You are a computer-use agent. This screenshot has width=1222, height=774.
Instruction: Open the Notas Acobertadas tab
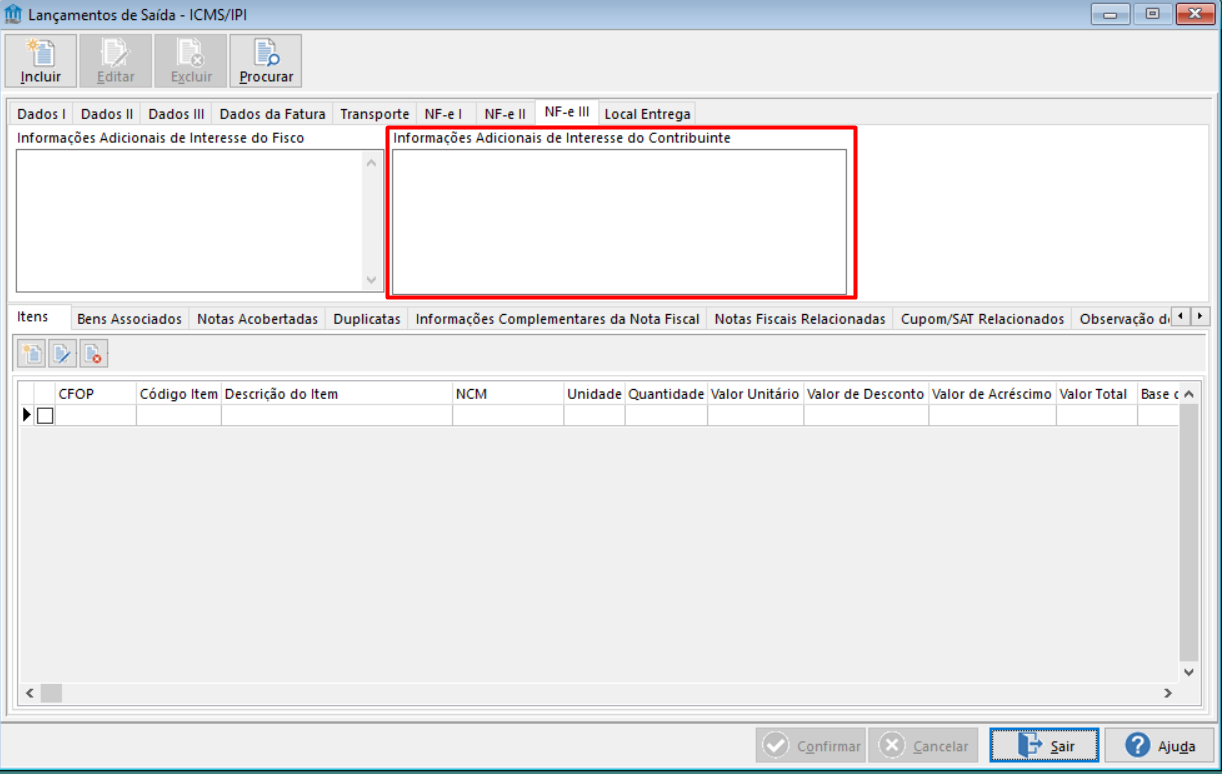tap(257, 319)
